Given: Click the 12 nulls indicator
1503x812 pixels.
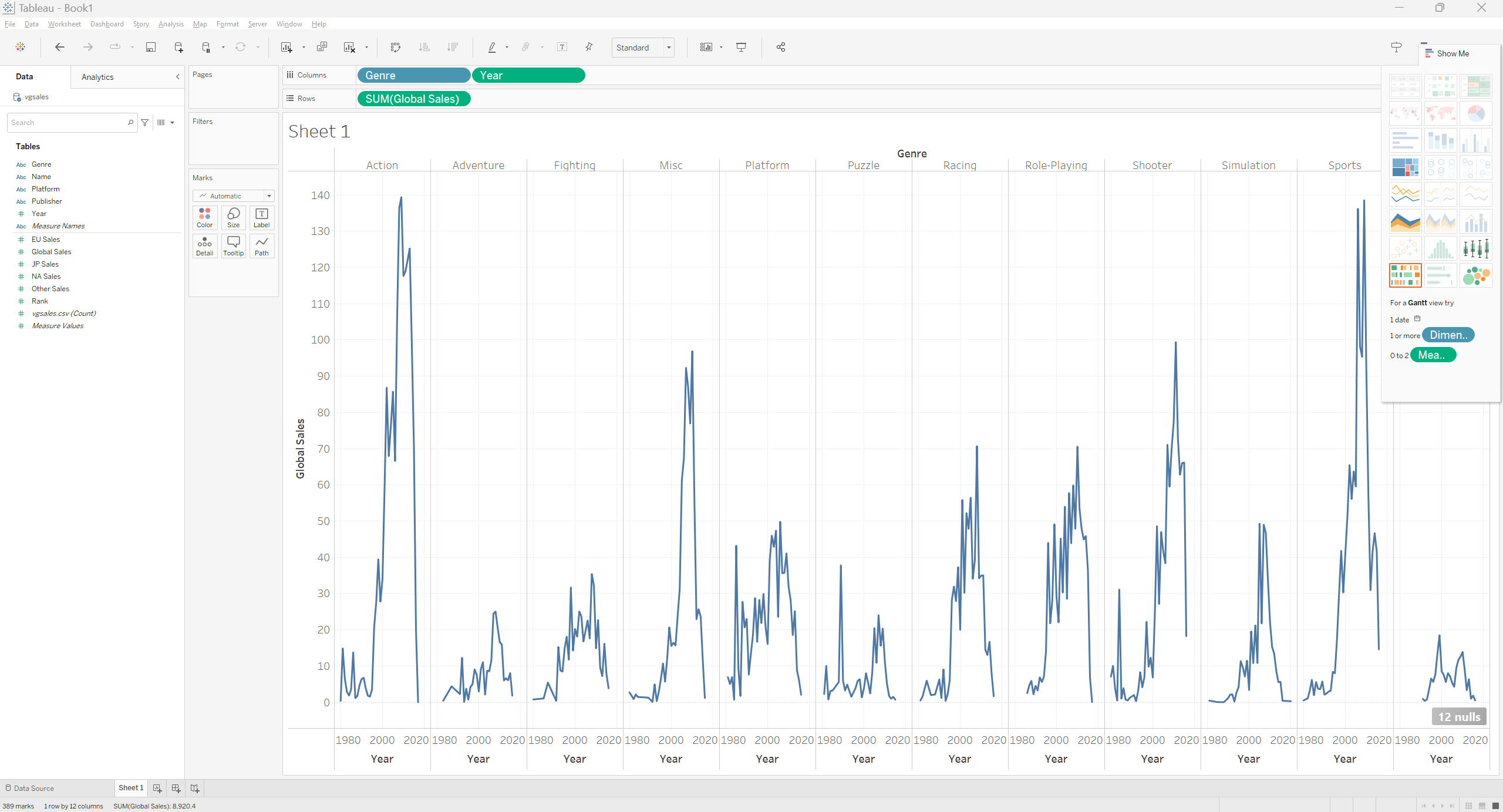Looking at the screenshot, I should 1459,717.
